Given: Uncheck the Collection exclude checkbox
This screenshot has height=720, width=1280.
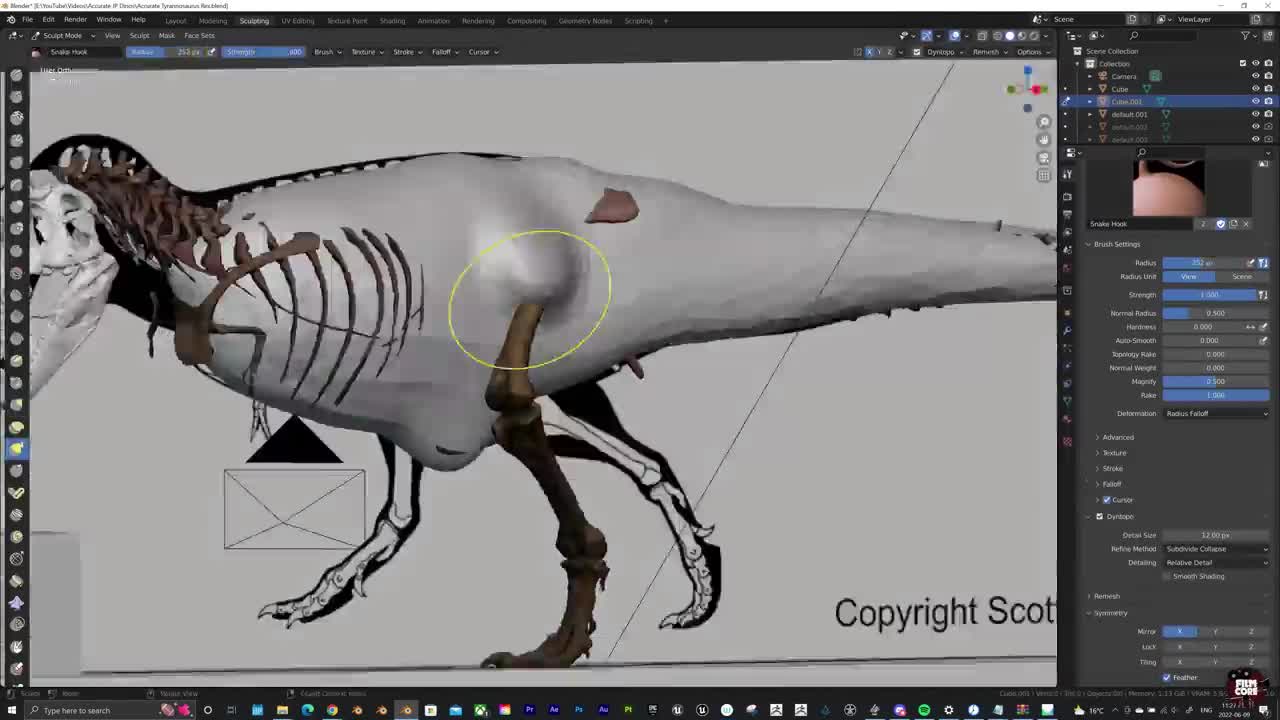Looking at the screenshot, I should [x=1243, y=63].
